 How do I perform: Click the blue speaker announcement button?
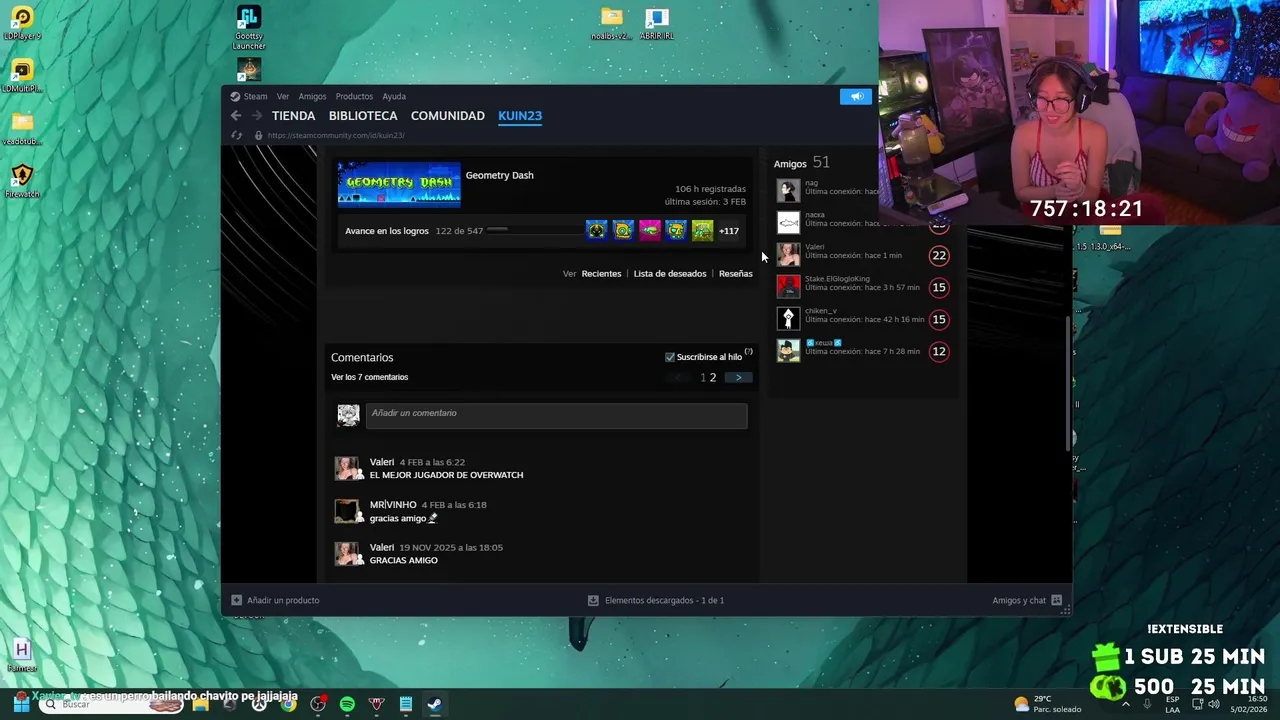[x=856, y=96]
